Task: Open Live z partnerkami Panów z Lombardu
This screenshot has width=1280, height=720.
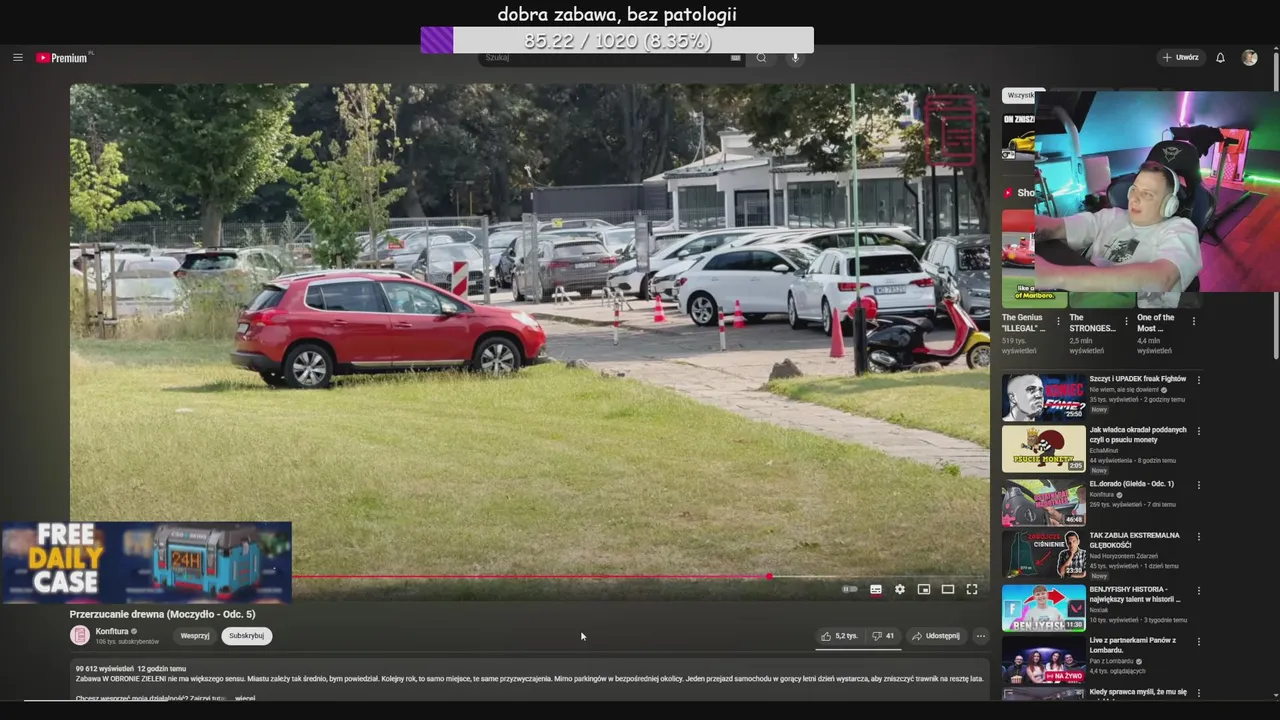Action: coord(1132,645)
